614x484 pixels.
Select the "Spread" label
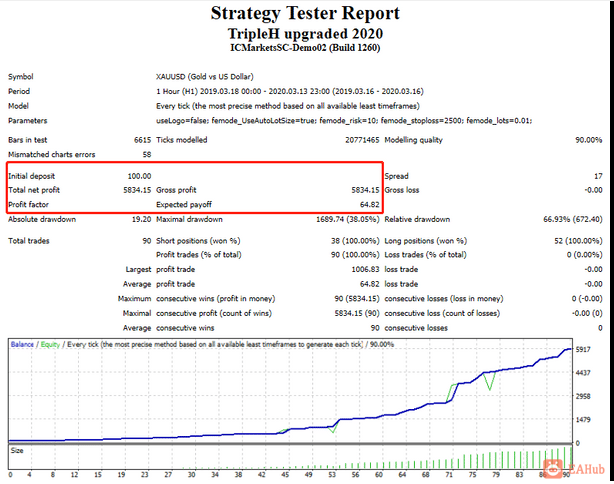click(x=396, y=176)
